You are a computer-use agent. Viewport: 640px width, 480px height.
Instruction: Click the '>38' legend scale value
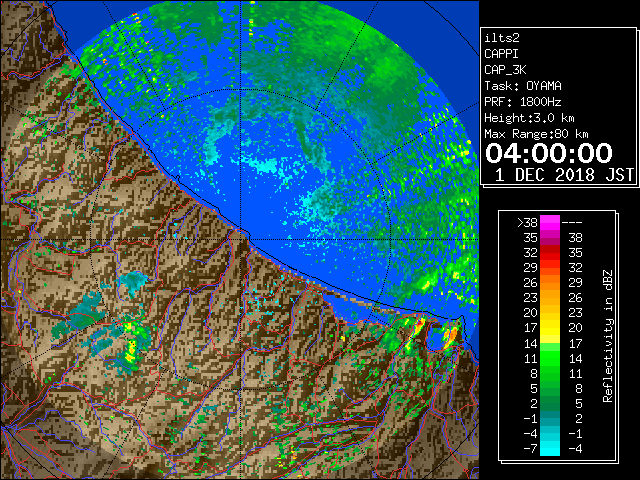coord(527,223)
